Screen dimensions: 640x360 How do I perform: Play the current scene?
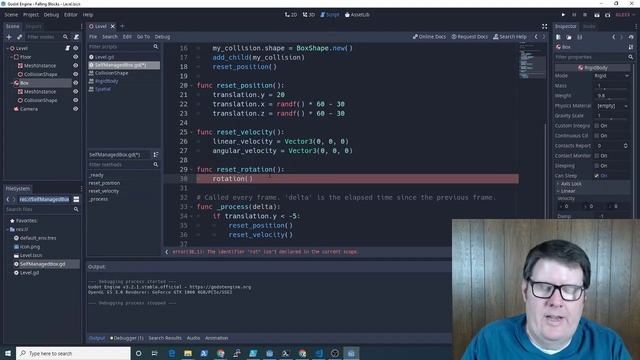tap(597, 15)
